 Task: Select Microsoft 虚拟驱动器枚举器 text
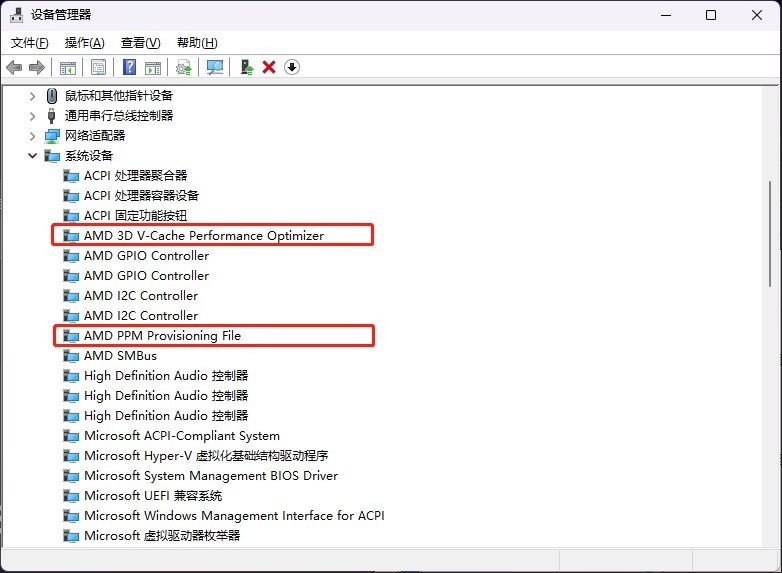(162, 535)
